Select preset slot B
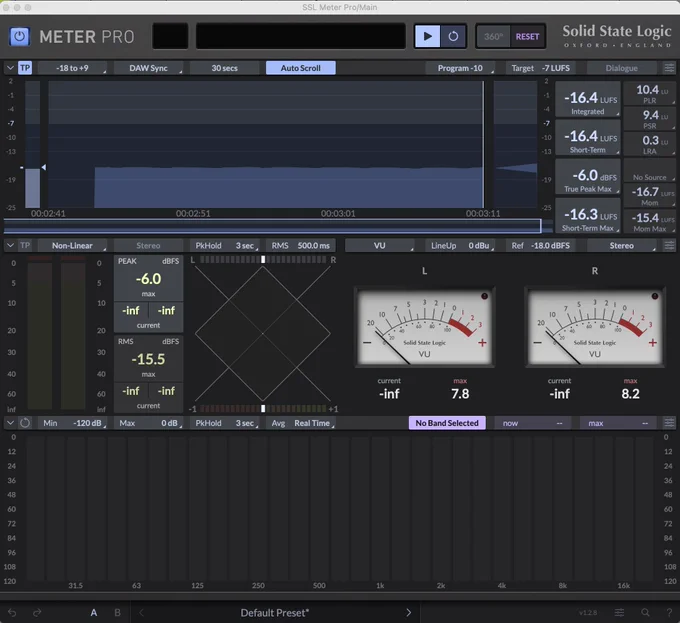 click(x=118, y=613)
